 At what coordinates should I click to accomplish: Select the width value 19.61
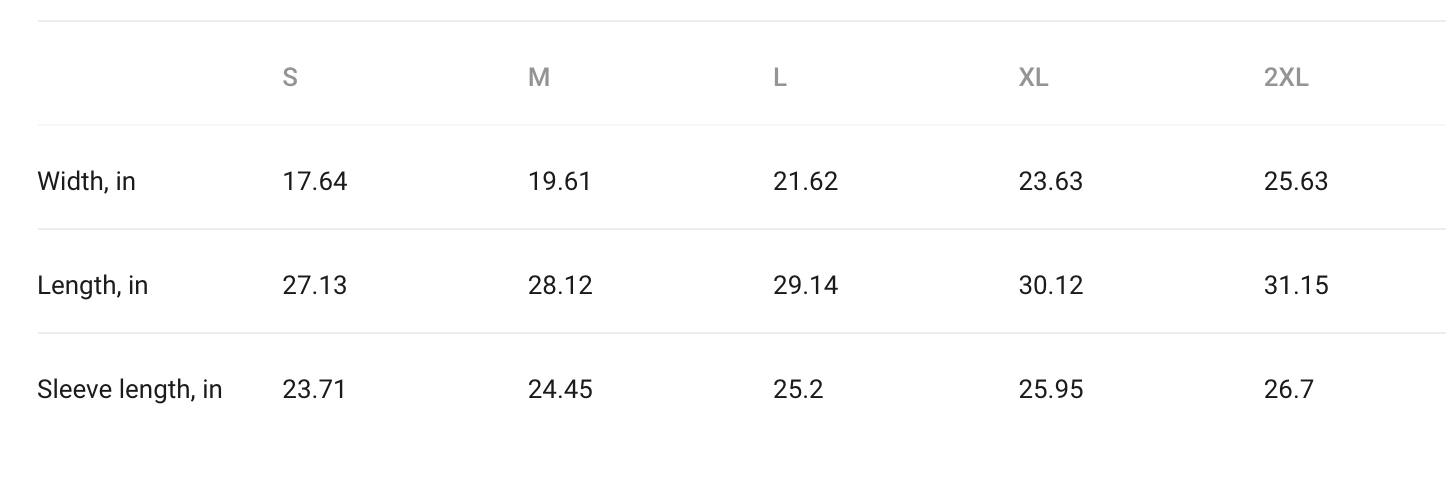560,182
